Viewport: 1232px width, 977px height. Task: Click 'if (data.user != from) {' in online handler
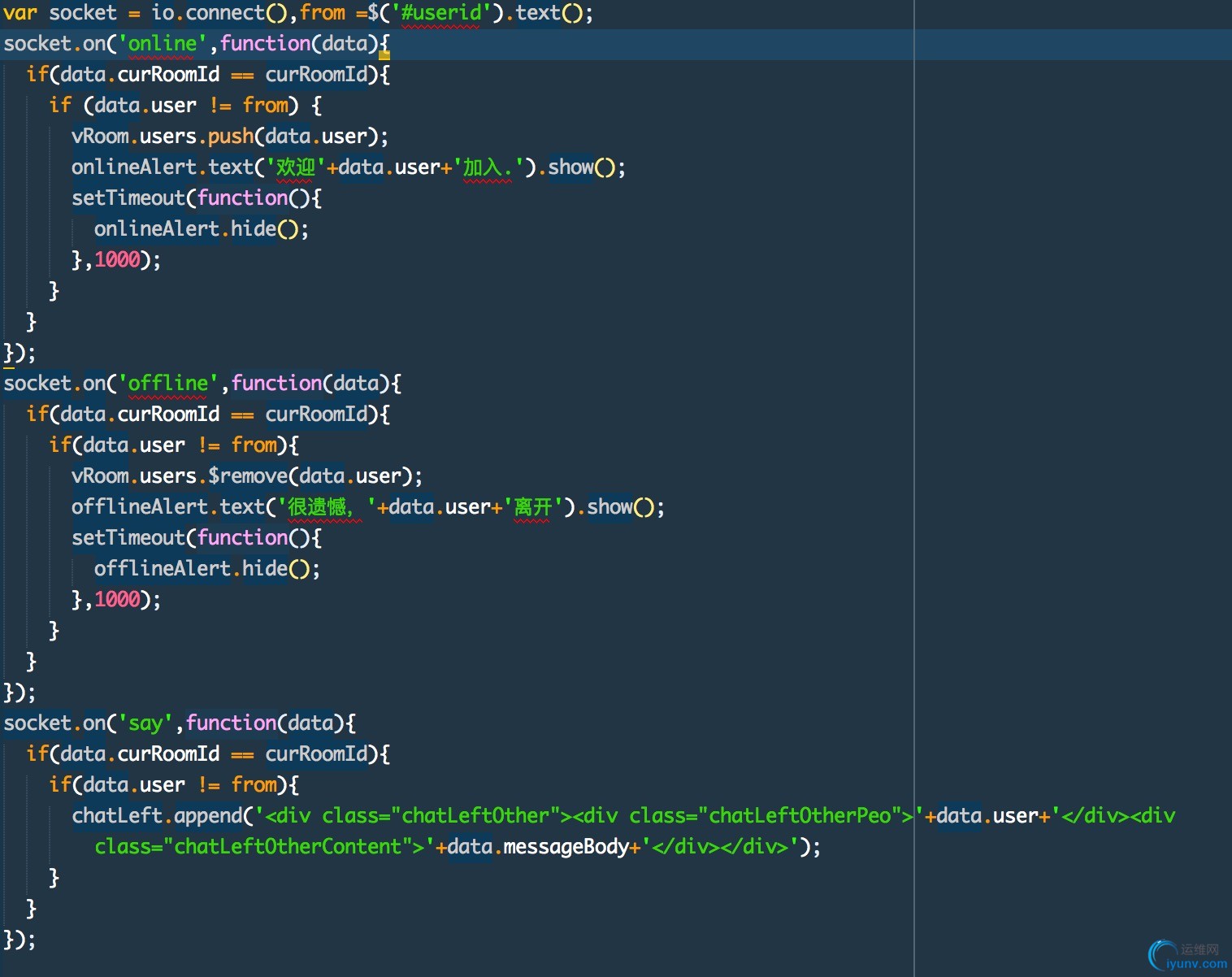[185, 106]
